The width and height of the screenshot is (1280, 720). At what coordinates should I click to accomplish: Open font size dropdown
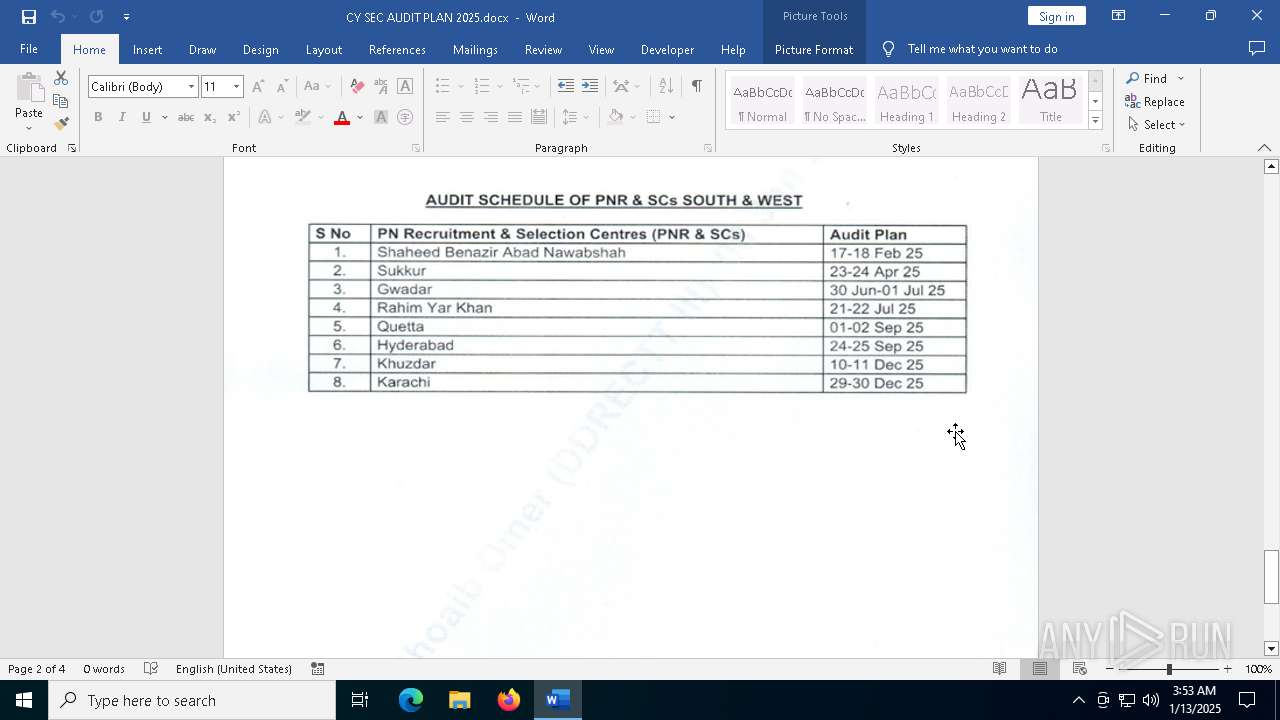tap(236, 87)
